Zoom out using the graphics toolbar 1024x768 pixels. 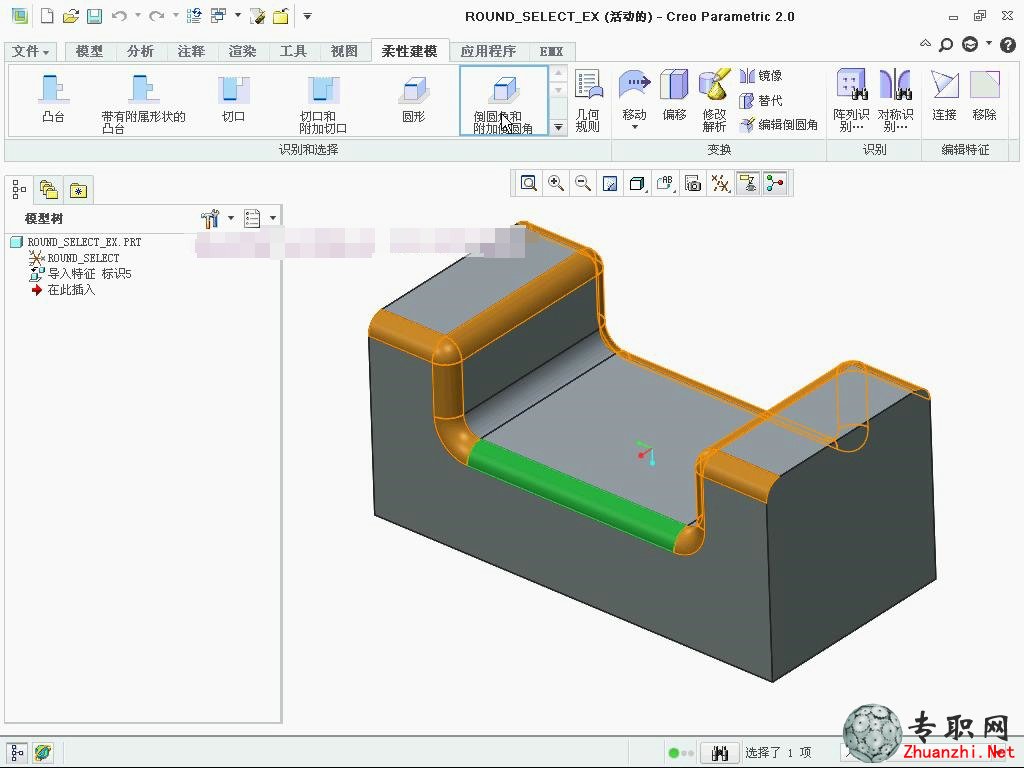(583, 184)
